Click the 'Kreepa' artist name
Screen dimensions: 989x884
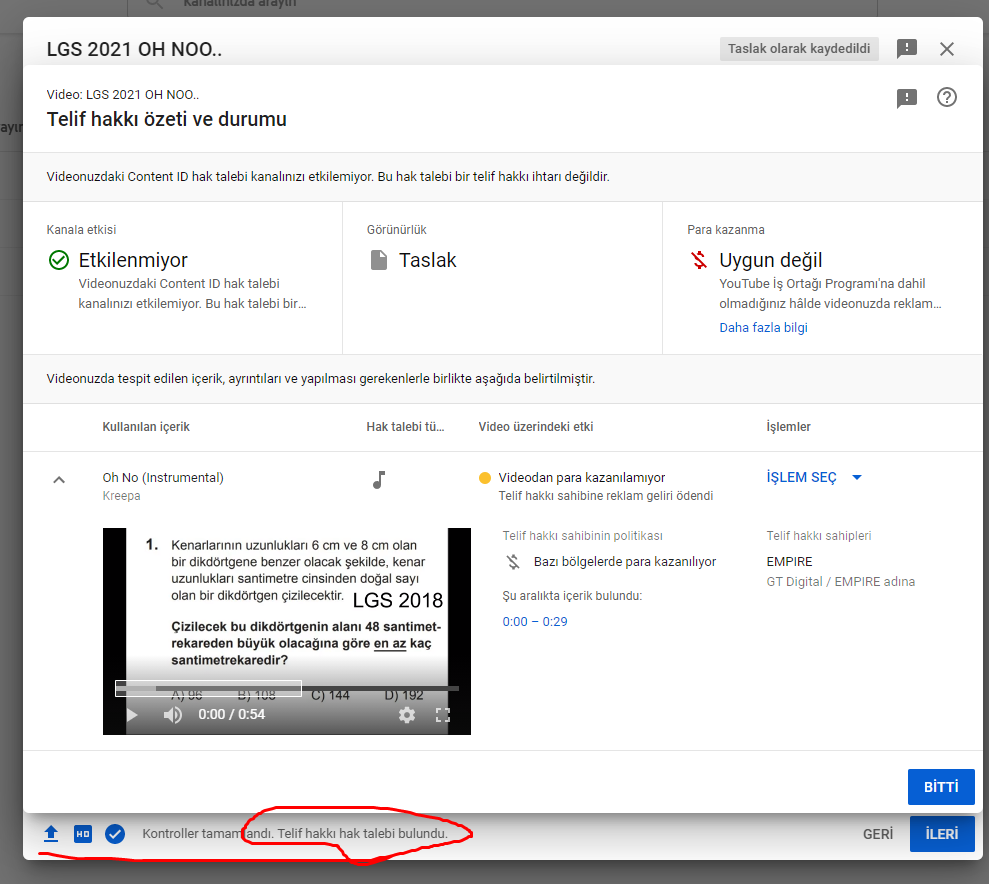point(122,496)
